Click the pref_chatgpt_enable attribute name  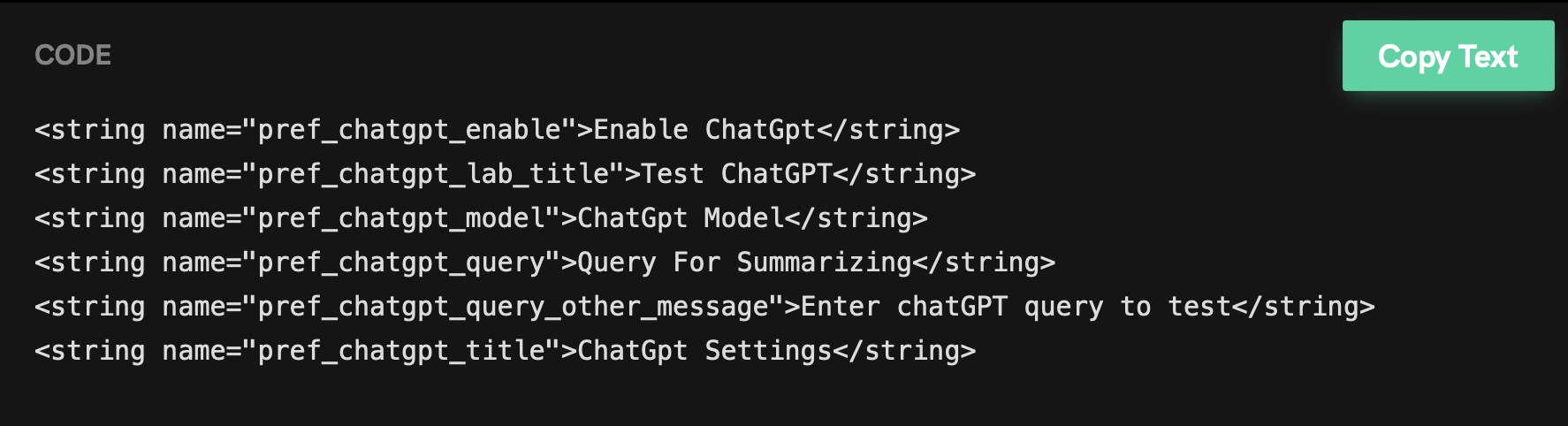coord(409,130)
